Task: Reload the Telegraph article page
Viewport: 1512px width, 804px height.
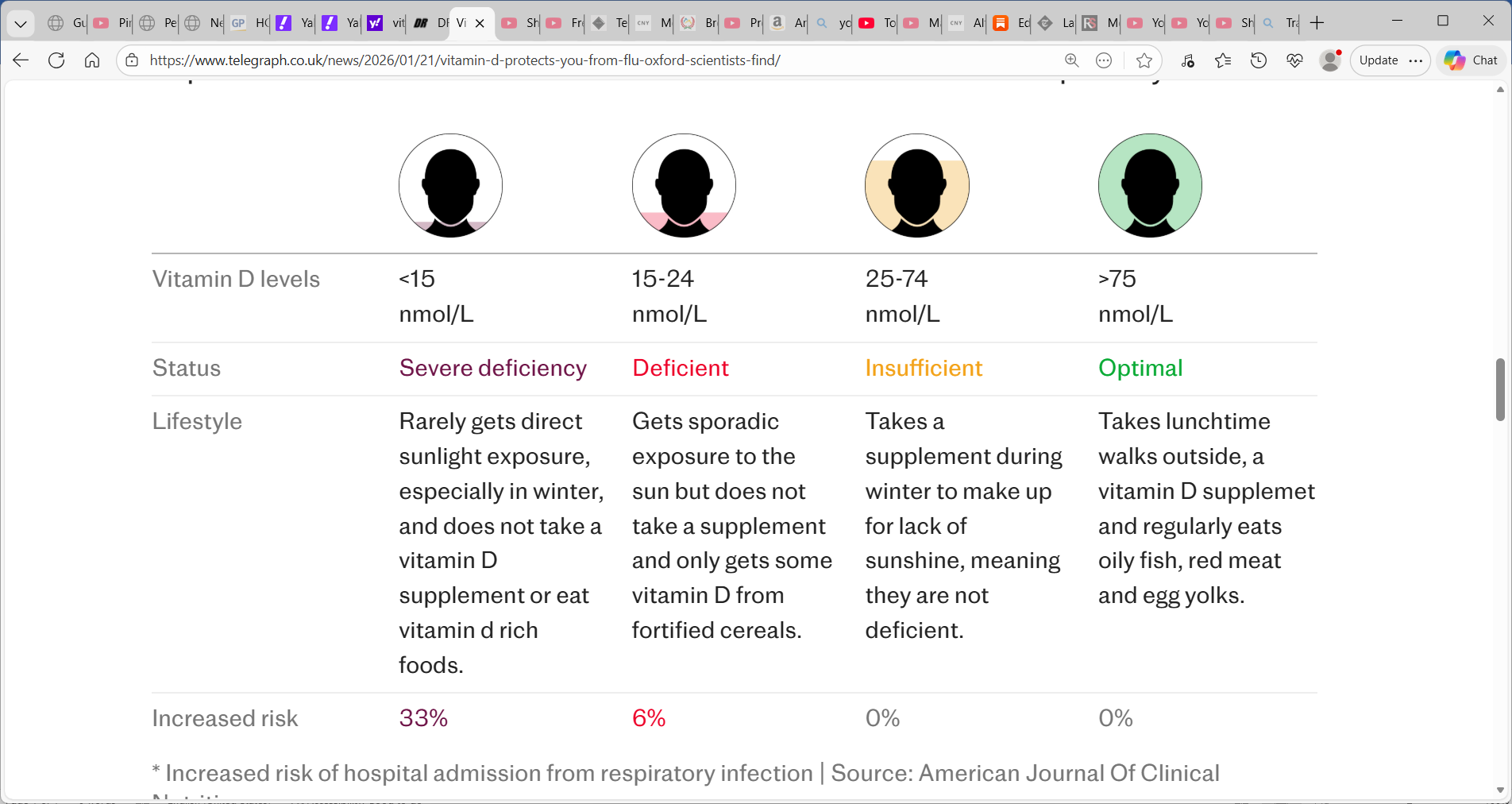Action: coord(56,60)
